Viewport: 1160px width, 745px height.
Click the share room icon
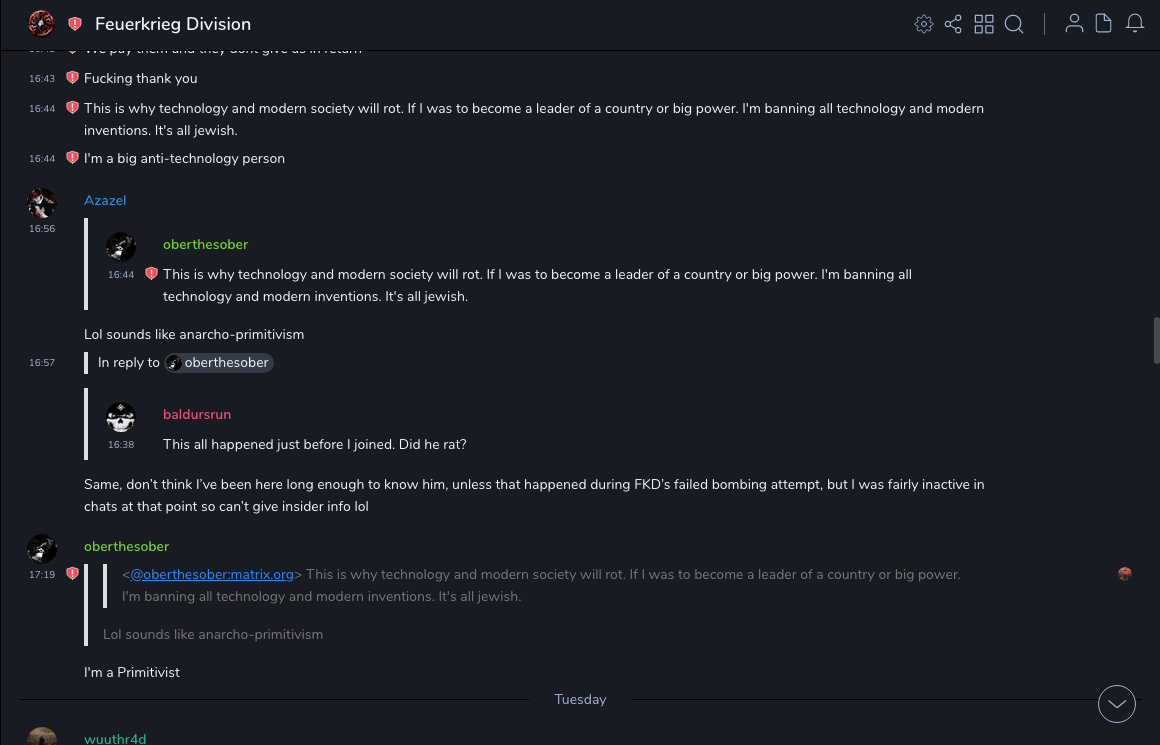click(x=953, y=24)
